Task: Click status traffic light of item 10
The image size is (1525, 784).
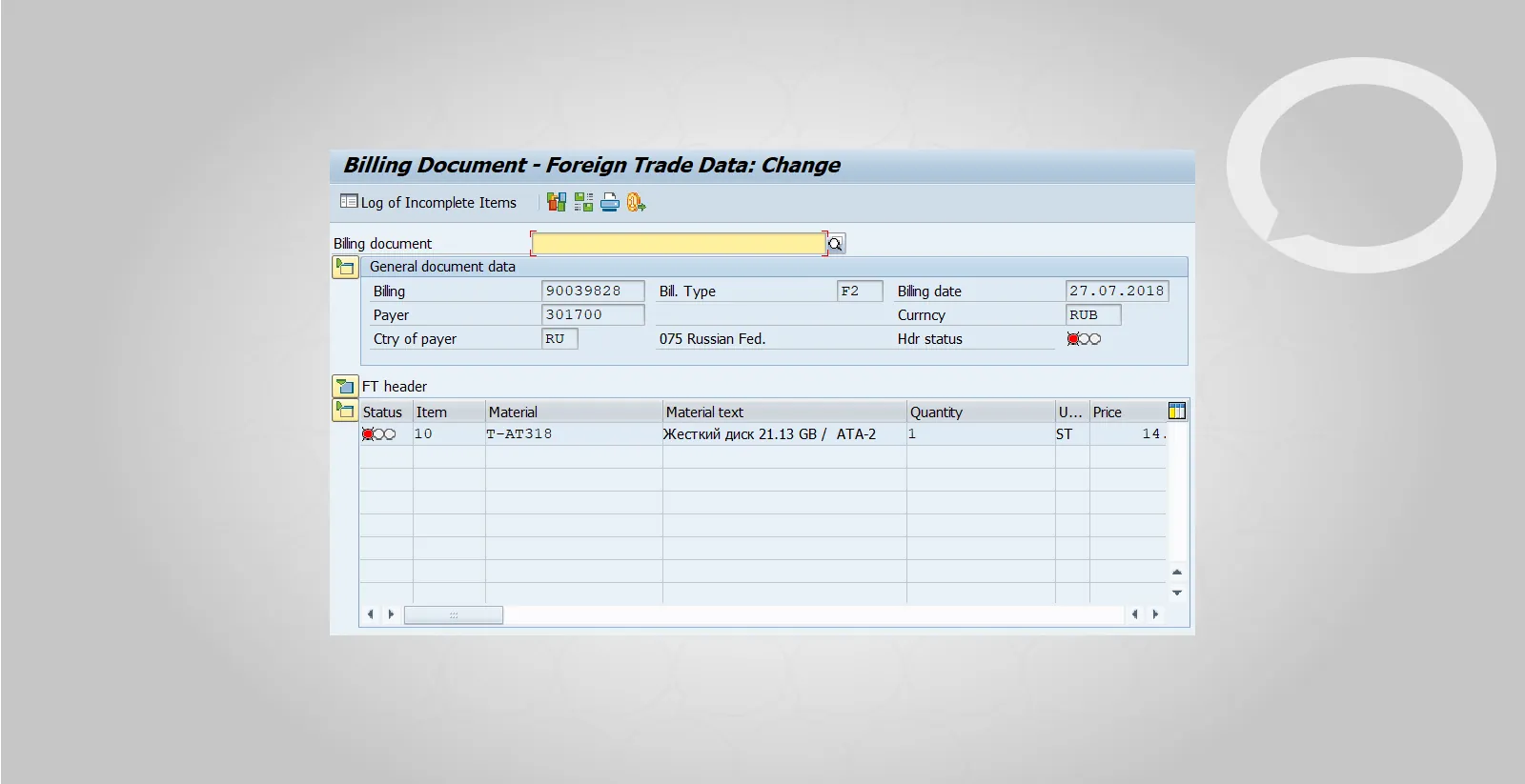Action: pos(378,434)
